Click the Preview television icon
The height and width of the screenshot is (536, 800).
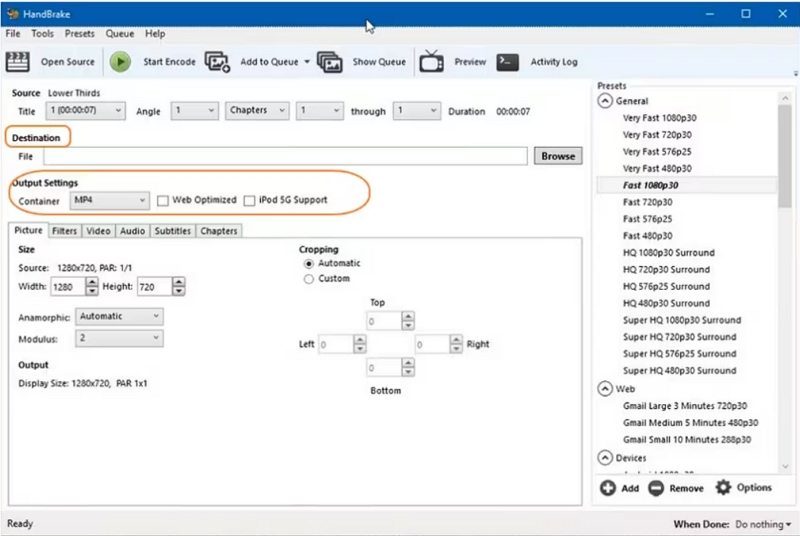[x=431, y=62]
